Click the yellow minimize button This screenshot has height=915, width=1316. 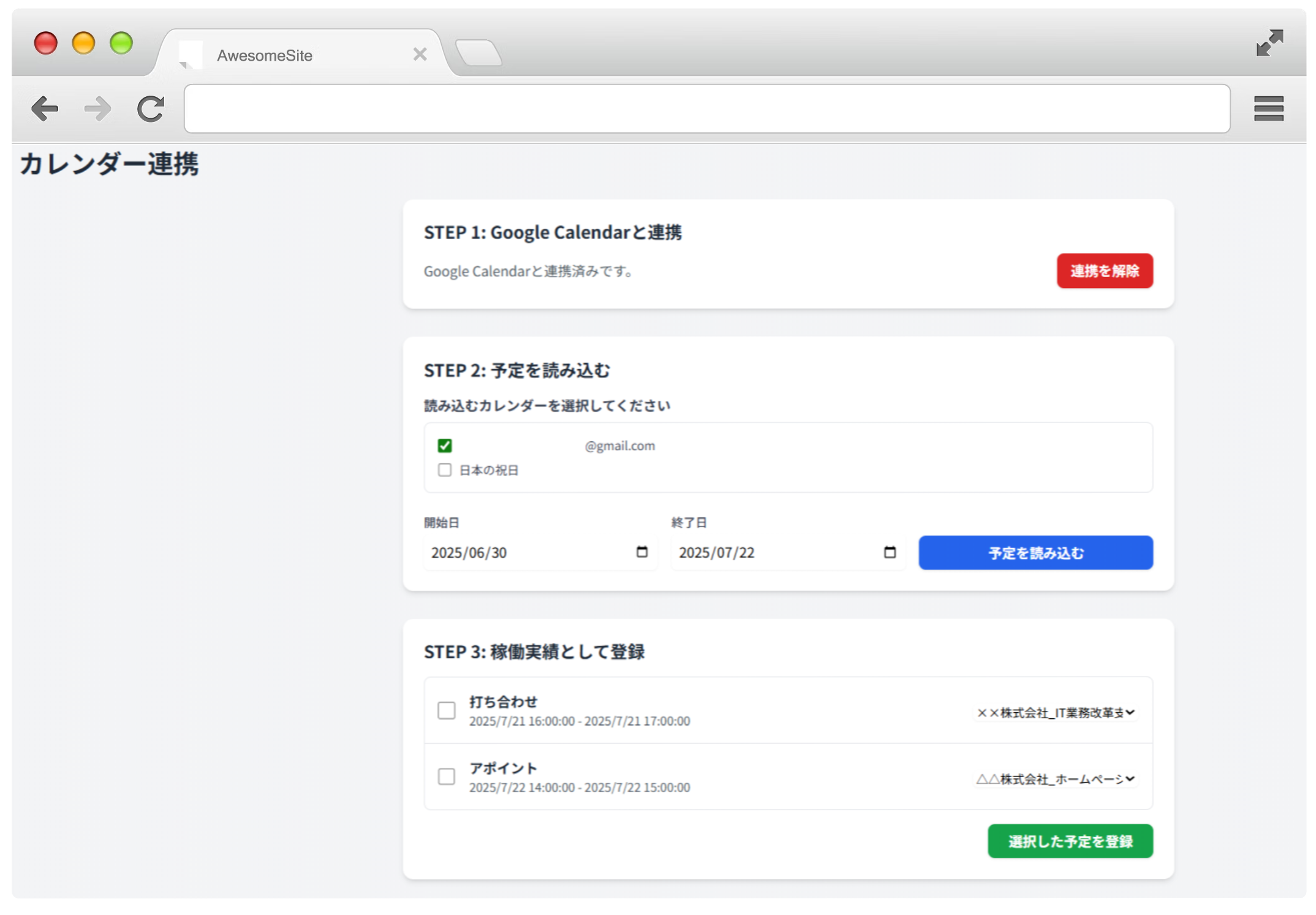[83, 43]
